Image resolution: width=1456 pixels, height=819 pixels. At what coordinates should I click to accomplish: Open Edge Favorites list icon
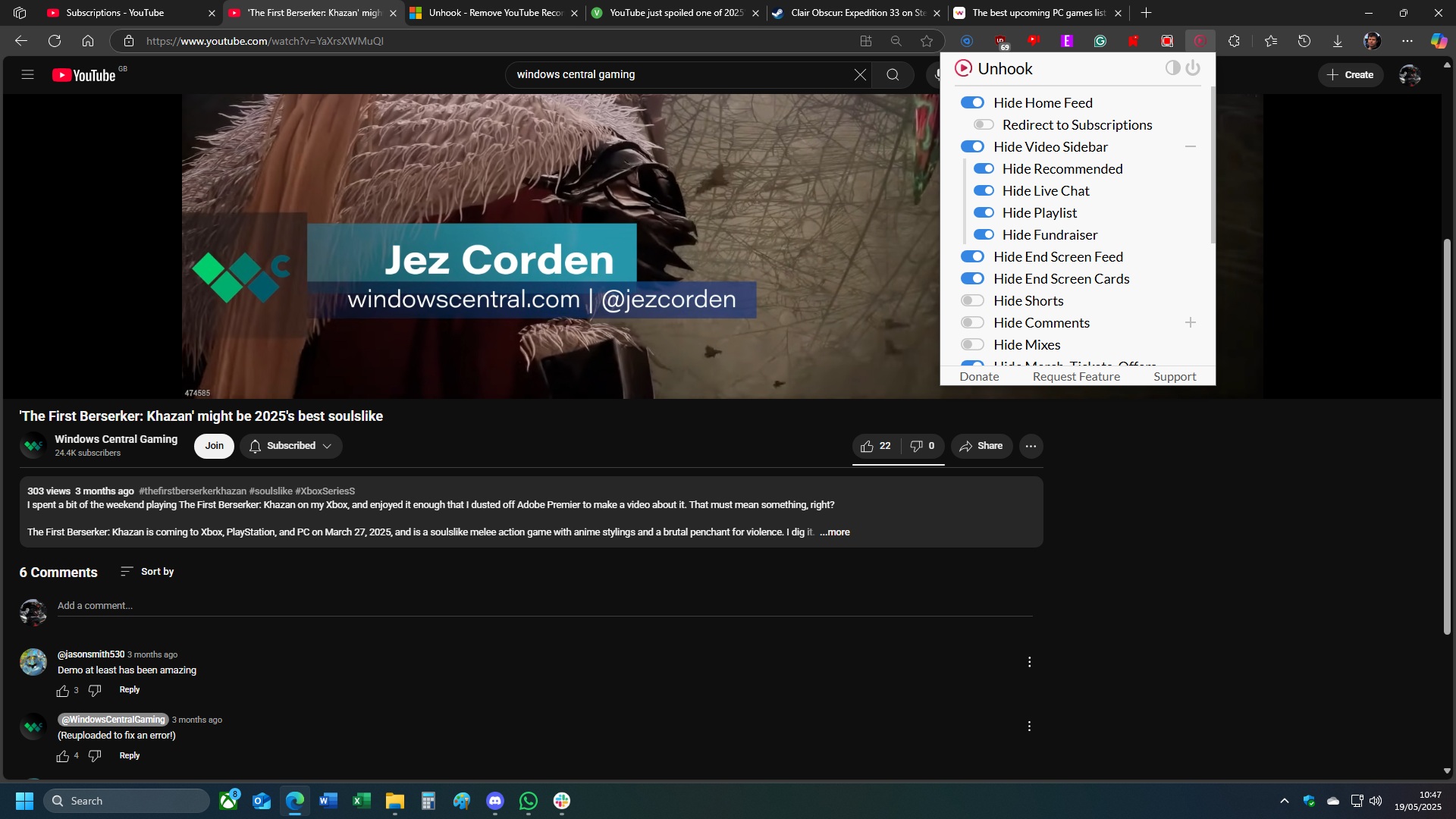[x=1271, y=41]
